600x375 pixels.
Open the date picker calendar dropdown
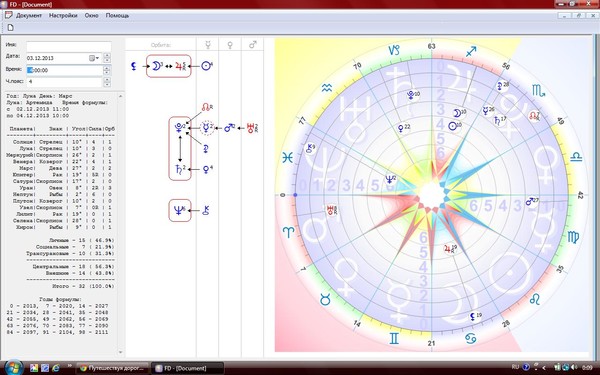pos(94,58)
